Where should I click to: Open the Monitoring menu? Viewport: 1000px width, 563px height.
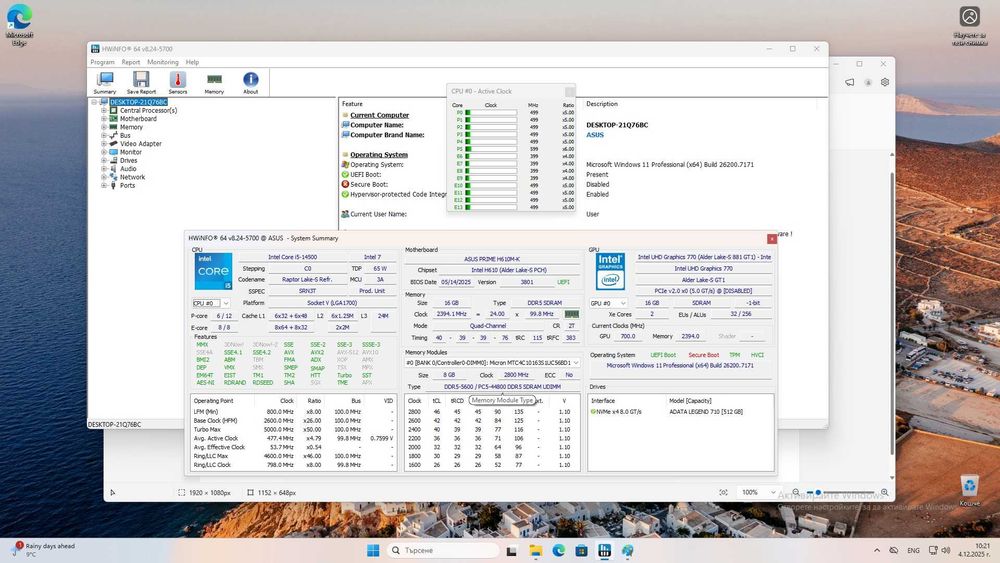coord(163,62)
